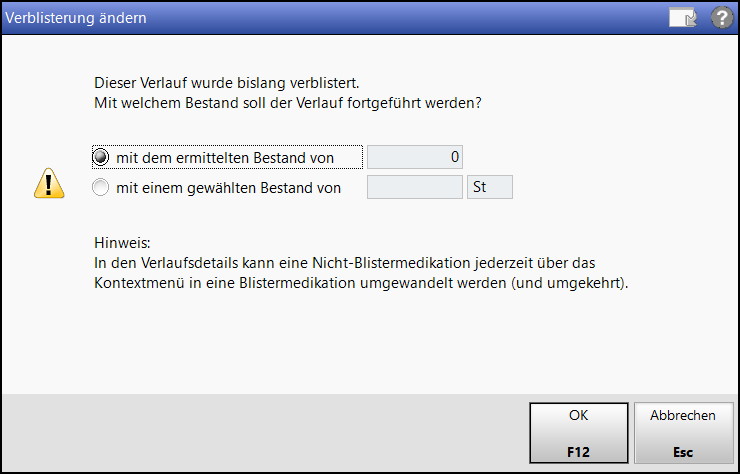The image size is (740, 474).
Task: Select radio button for ermittelten Bestand
Action: point(101,157)
